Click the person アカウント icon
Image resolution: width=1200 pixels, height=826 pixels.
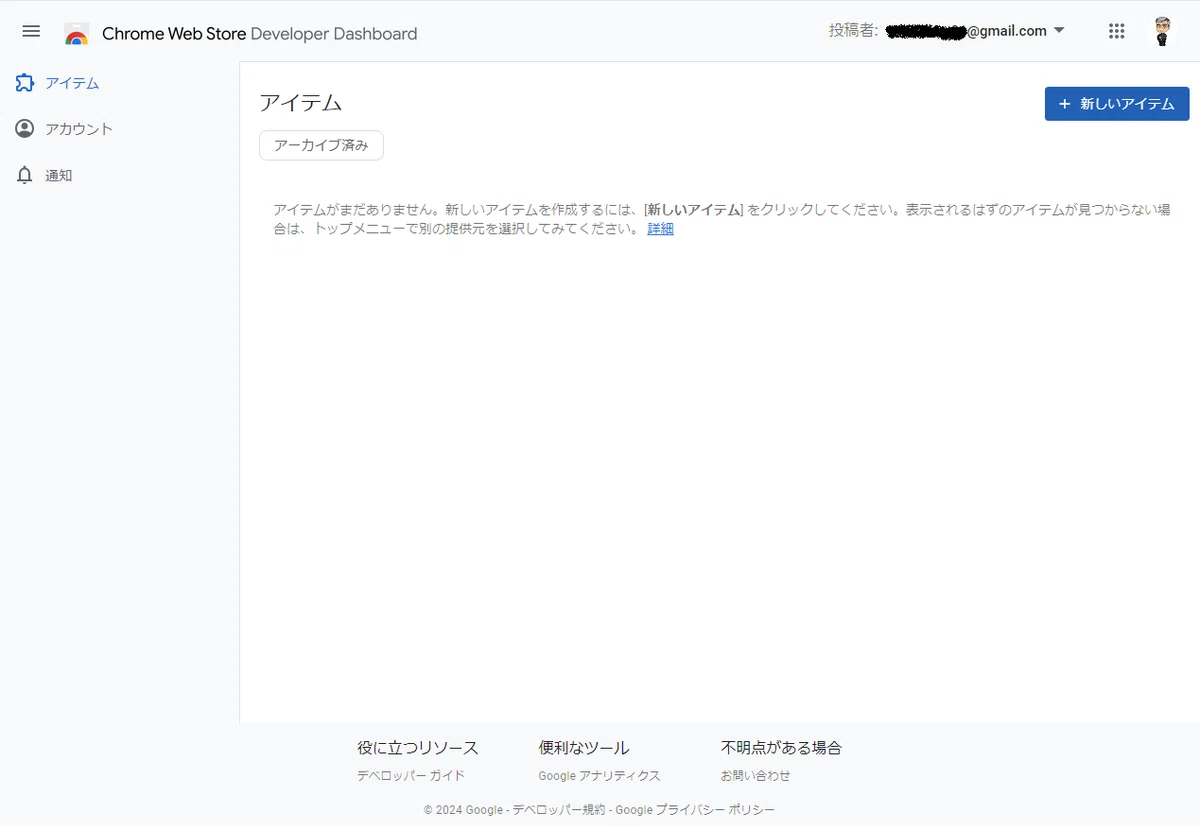[25, 129]
